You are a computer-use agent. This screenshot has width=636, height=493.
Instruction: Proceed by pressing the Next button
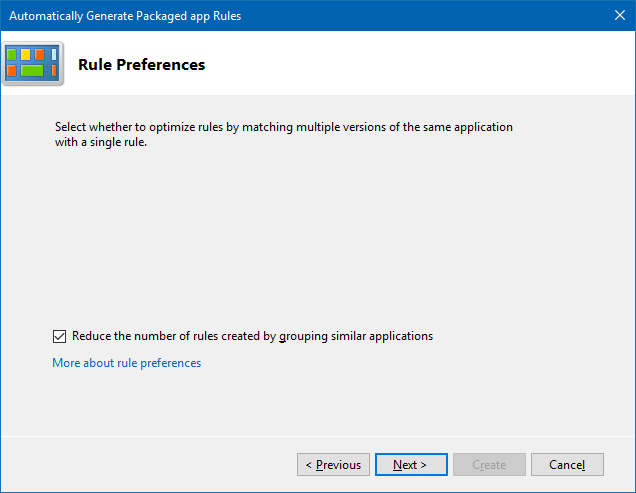click(410, 465)
